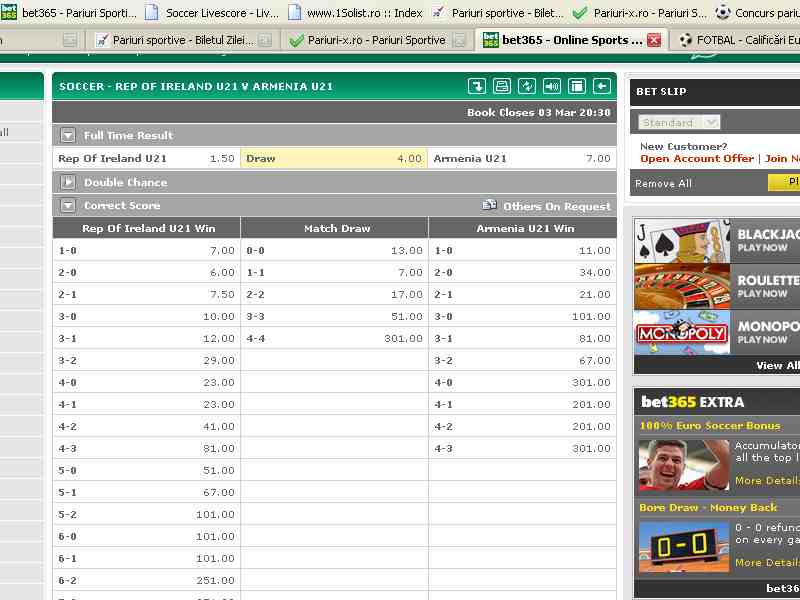
Task: Switch to Pariuri sportive - Biletul Zilei tab
Action: click(x=183, y=40)
